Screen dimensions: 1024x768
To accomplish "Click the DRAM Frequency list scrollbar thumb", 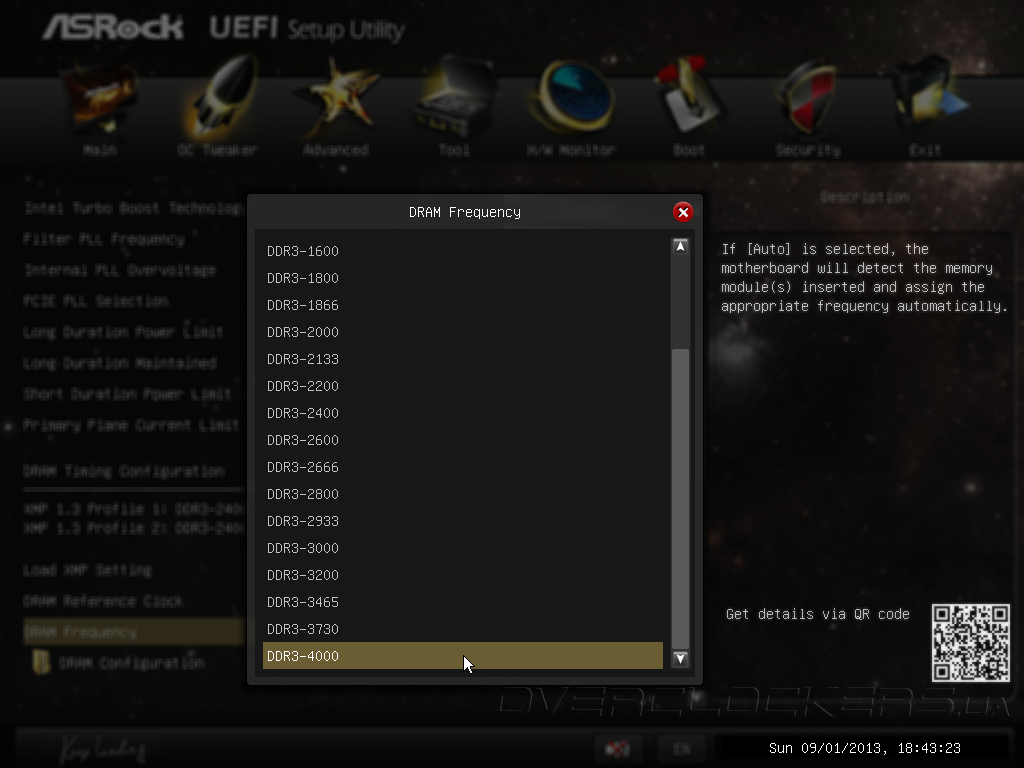I will coord(680,499).
